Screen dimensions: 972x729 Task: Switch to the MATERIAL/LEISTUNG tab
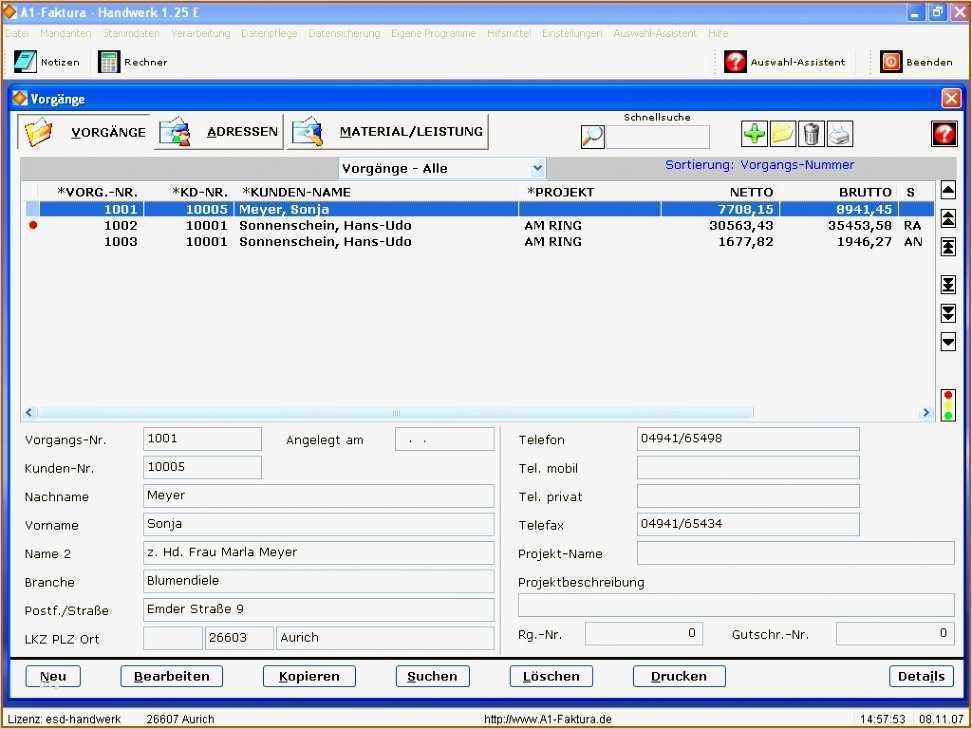coord(387,132)
